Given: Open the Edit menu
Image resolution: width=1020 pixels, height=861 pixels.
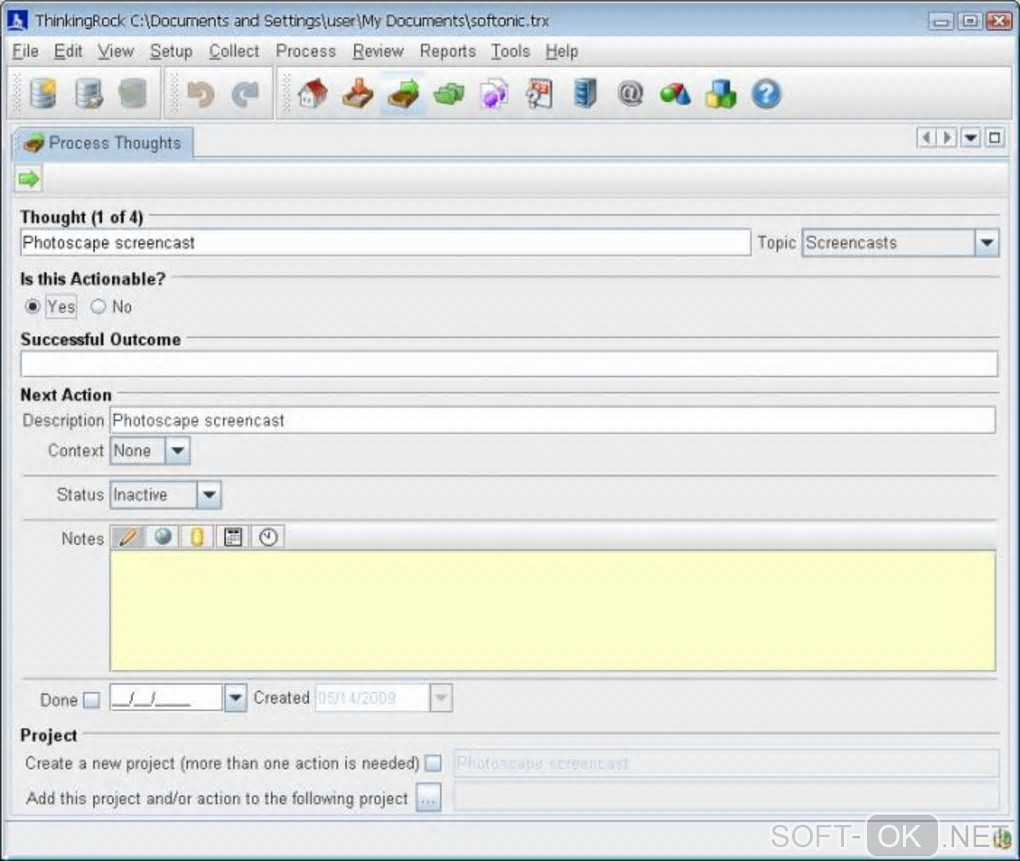Looking at the screenshot, I should tap(68, 51).
